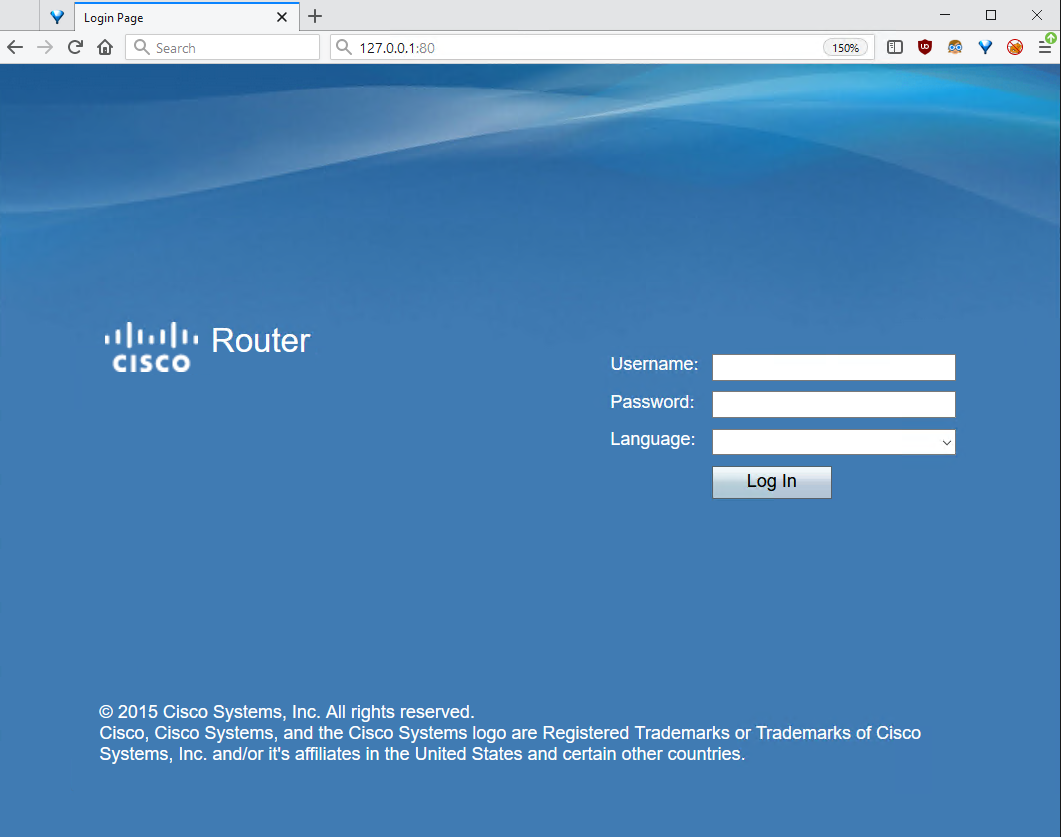The width and height of the screenshot is (1061, 837).
Task: Open the red blocked-content extension icon
Action: 1015,47
